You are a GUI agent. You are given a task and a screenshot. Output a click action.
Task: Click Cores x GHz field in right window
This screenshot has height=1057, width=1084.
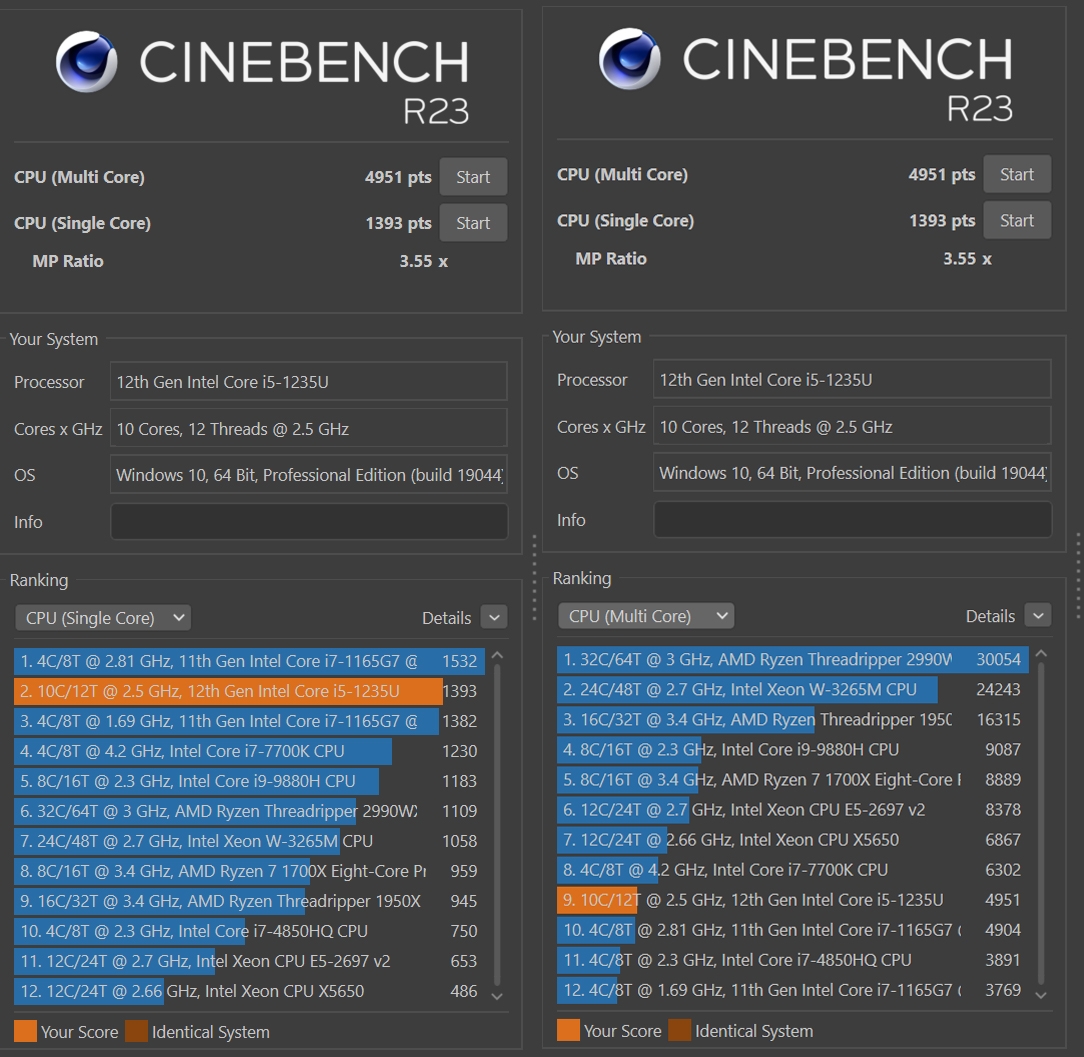click(x=852, y=427)
